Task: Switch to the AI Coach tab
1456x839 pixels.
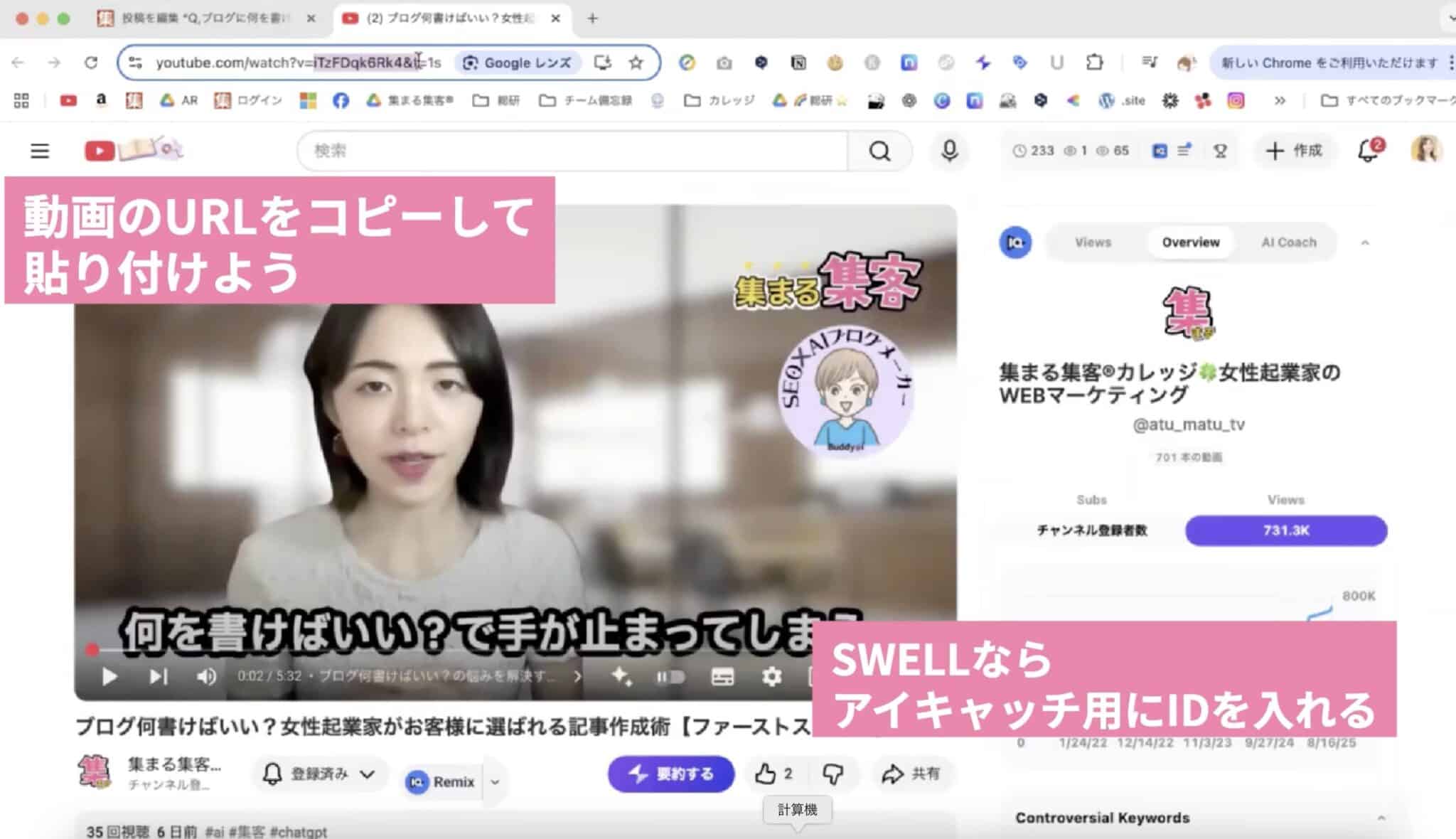Action: [x=1288, y=242]
